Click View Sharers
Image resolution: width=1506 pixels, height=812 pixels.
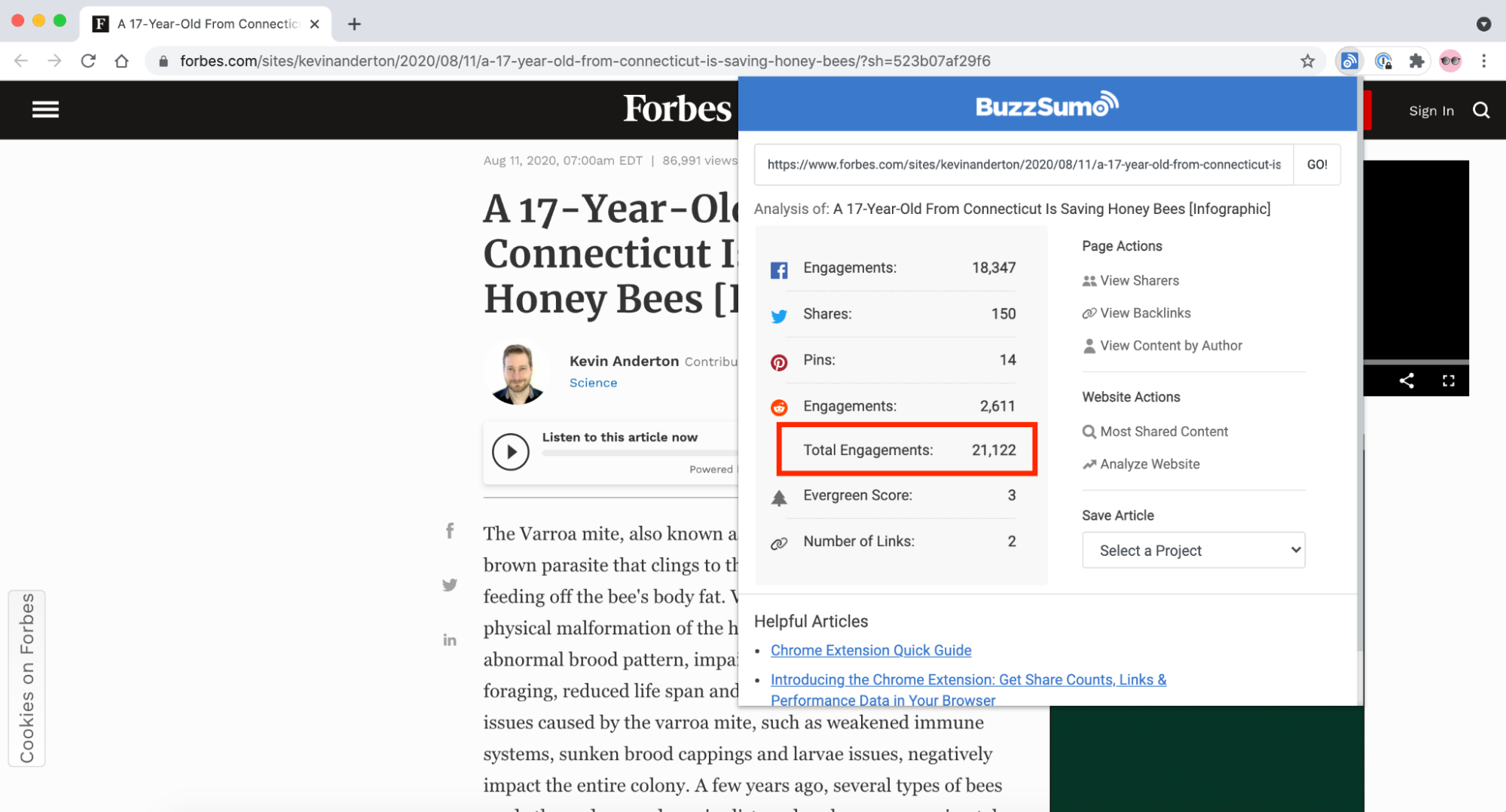tap(1131, 280)
